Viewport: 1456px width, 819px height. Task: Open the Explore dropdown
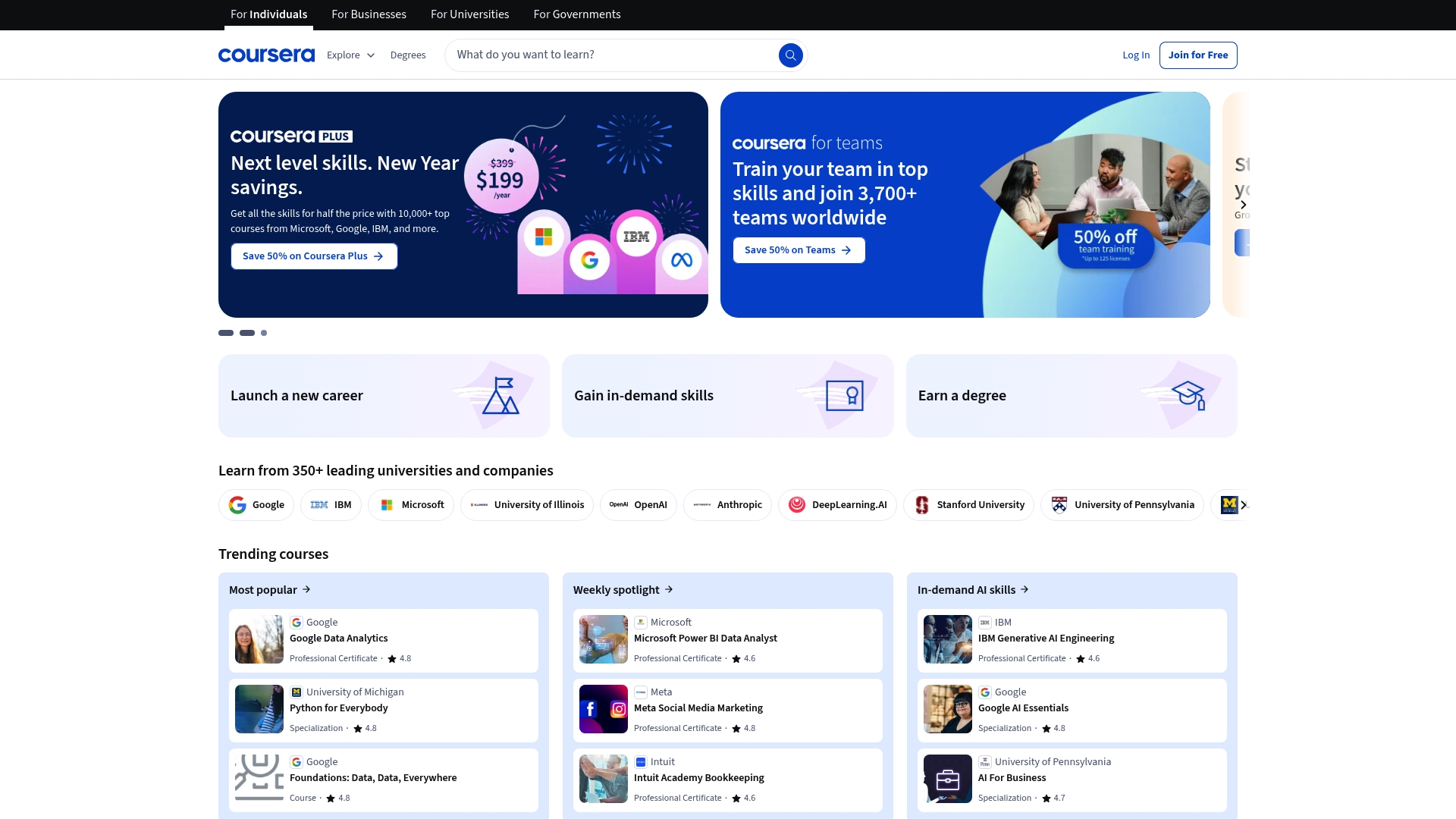point(350,55)
